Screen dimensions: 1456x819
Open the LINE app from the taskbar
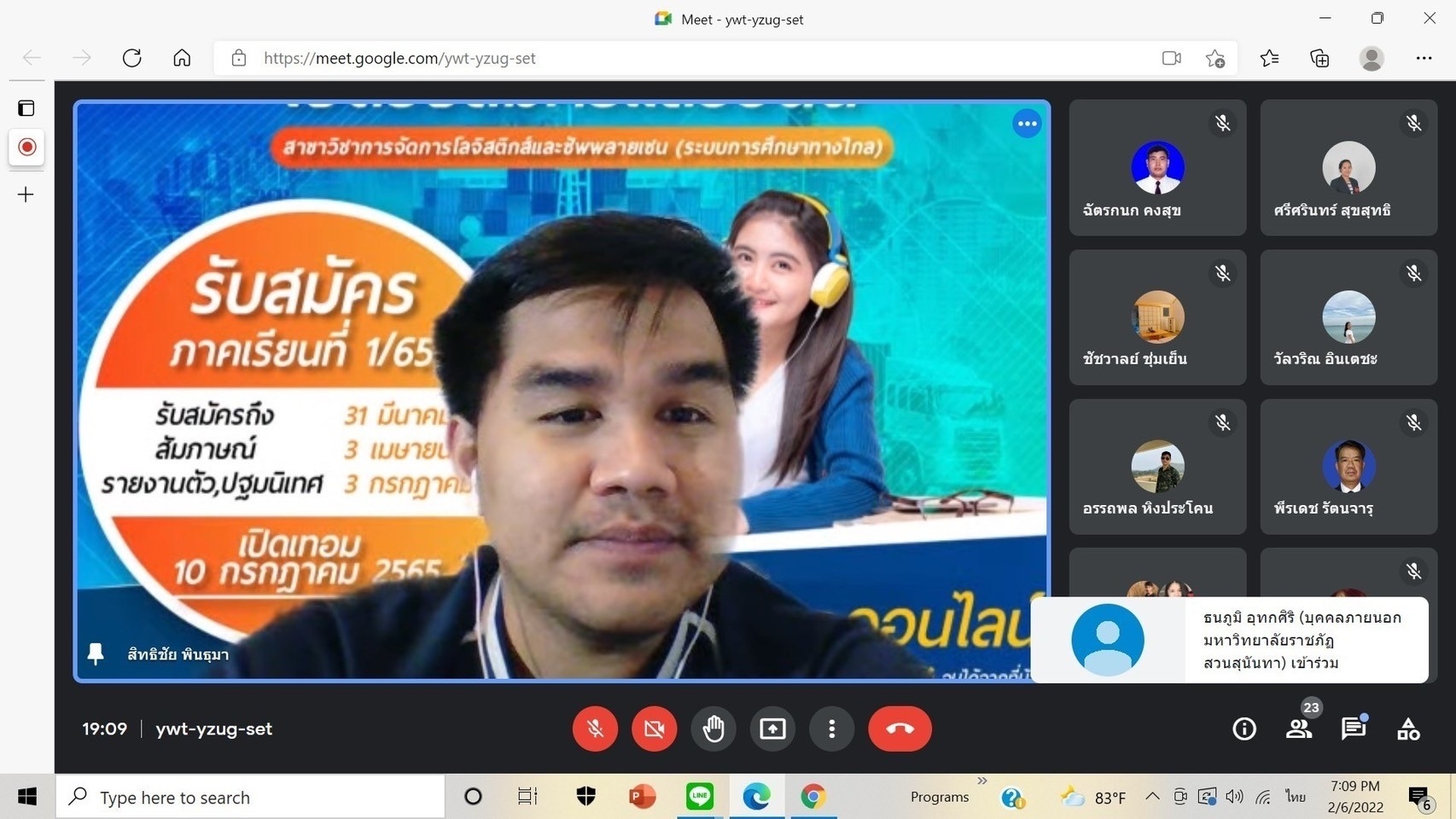pos(700,797)
